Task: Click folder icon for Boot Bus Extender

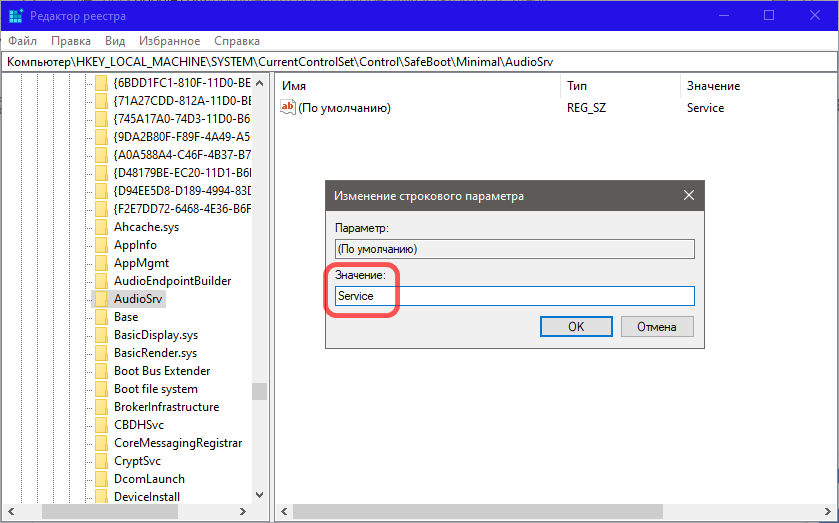Action: [101, 371]
